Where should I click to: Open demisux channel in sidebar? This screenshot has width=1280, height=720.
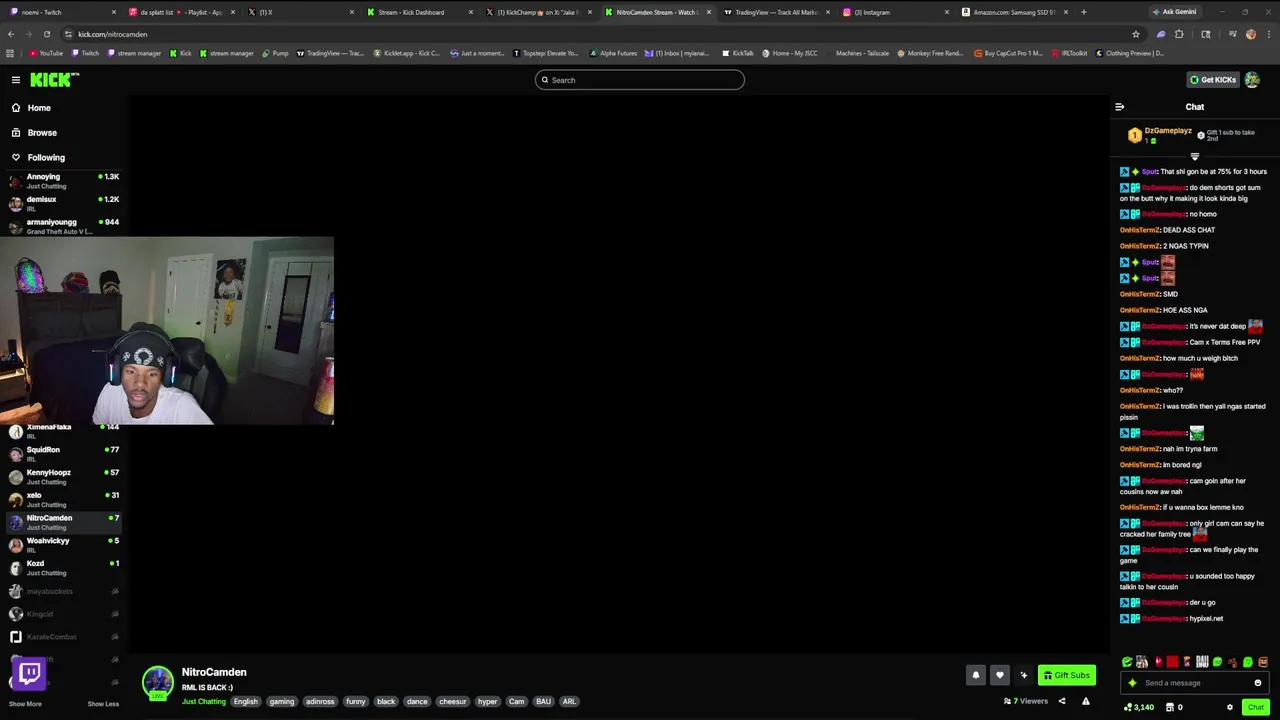(x=64, y=204)
